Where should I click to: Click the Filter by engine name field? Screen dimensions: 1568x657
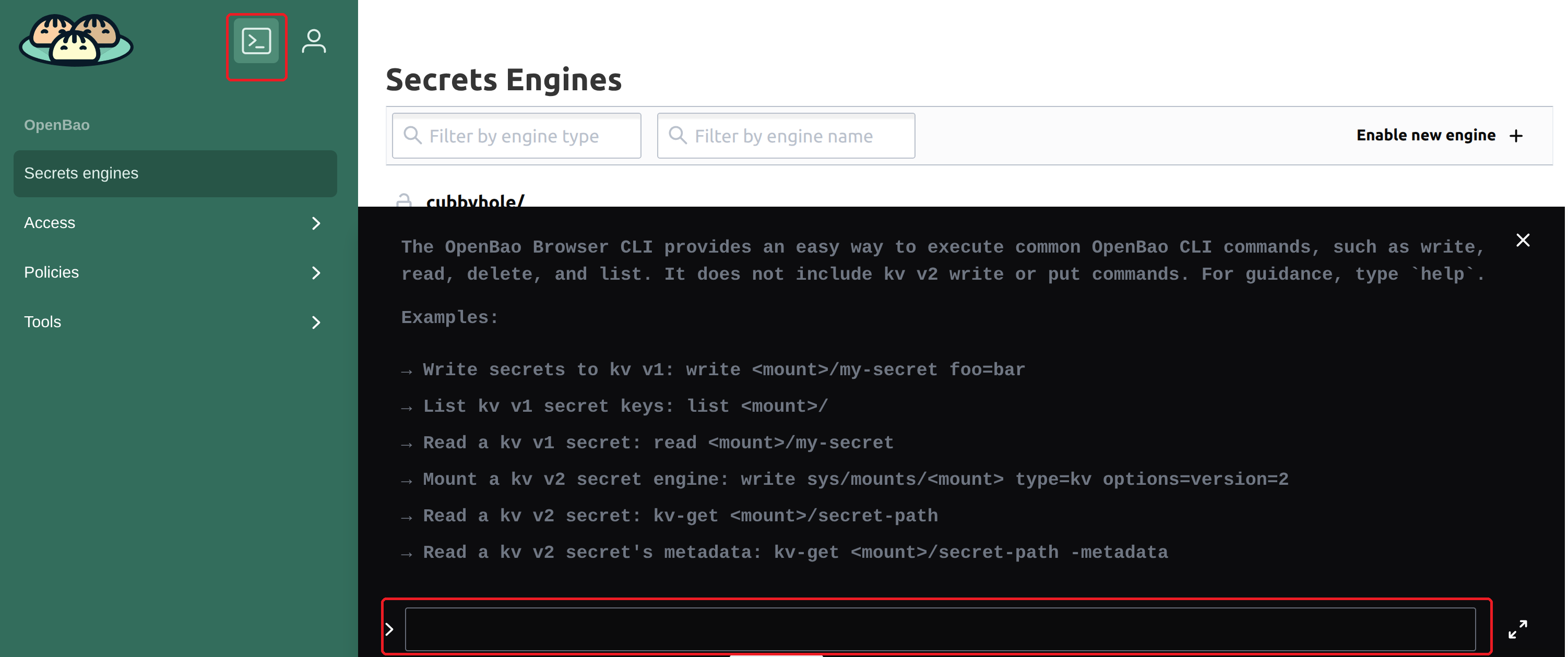[x=785, y=135]
